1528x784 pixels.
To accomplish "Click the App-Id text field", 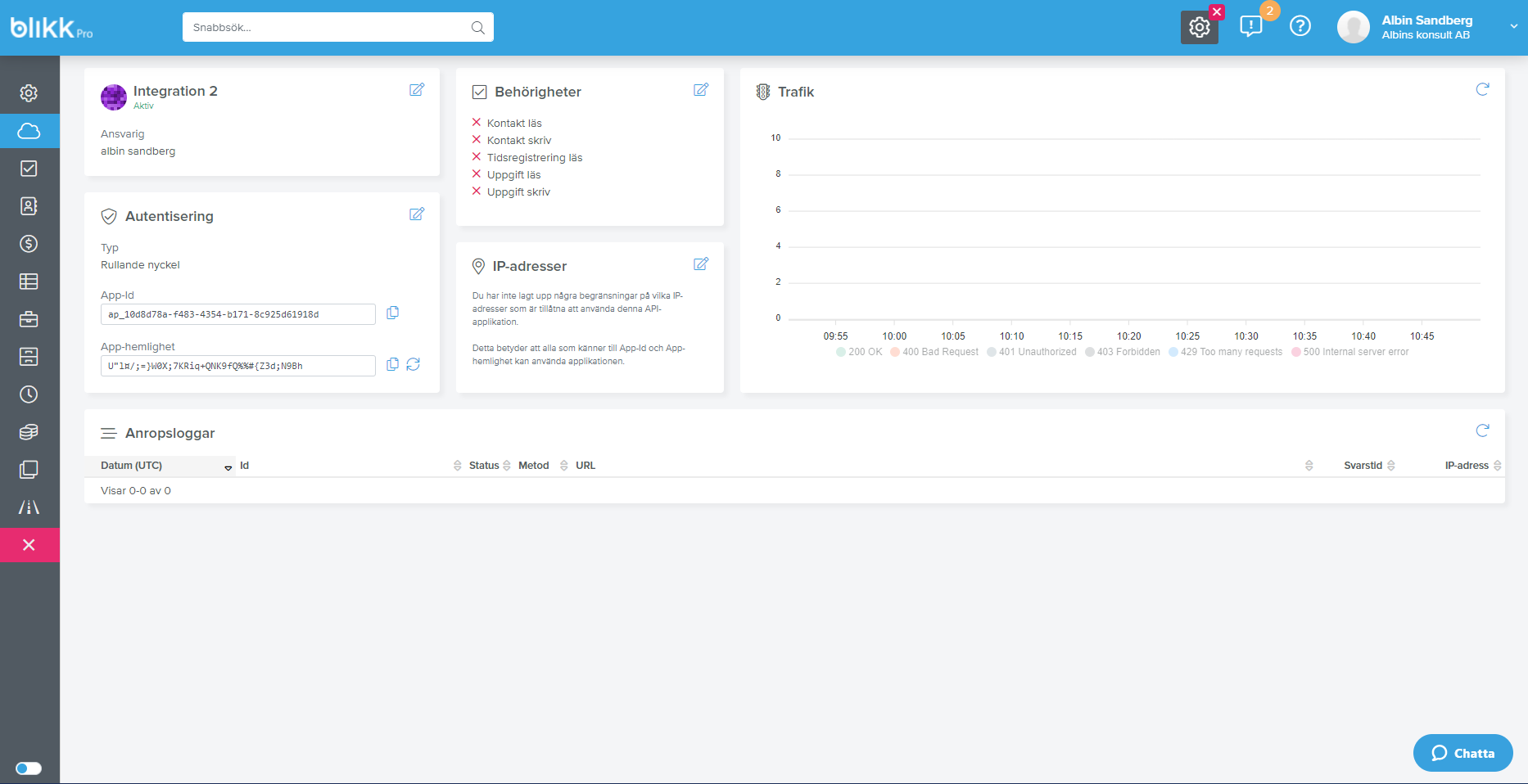I will coord(238,314).
